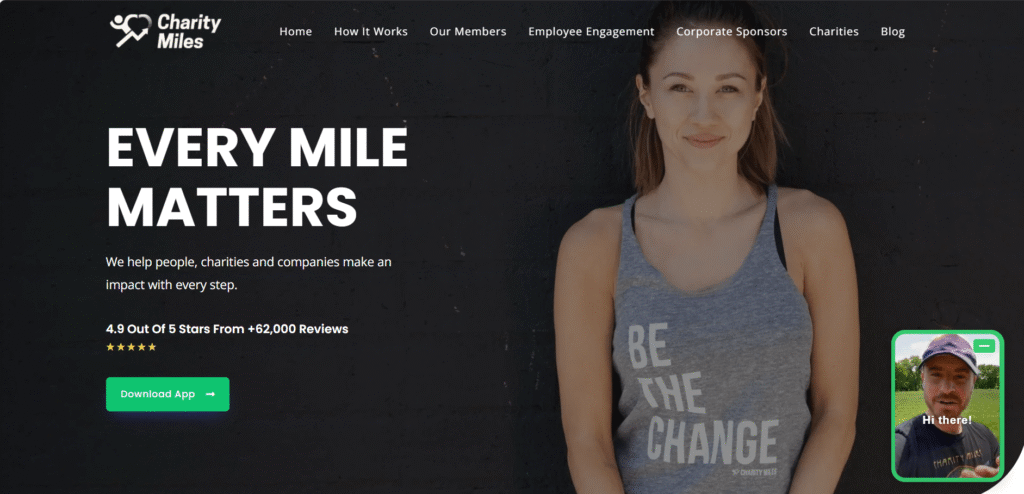
Task: Open the Corporate Sponsors page
Action: click(731, 31)
